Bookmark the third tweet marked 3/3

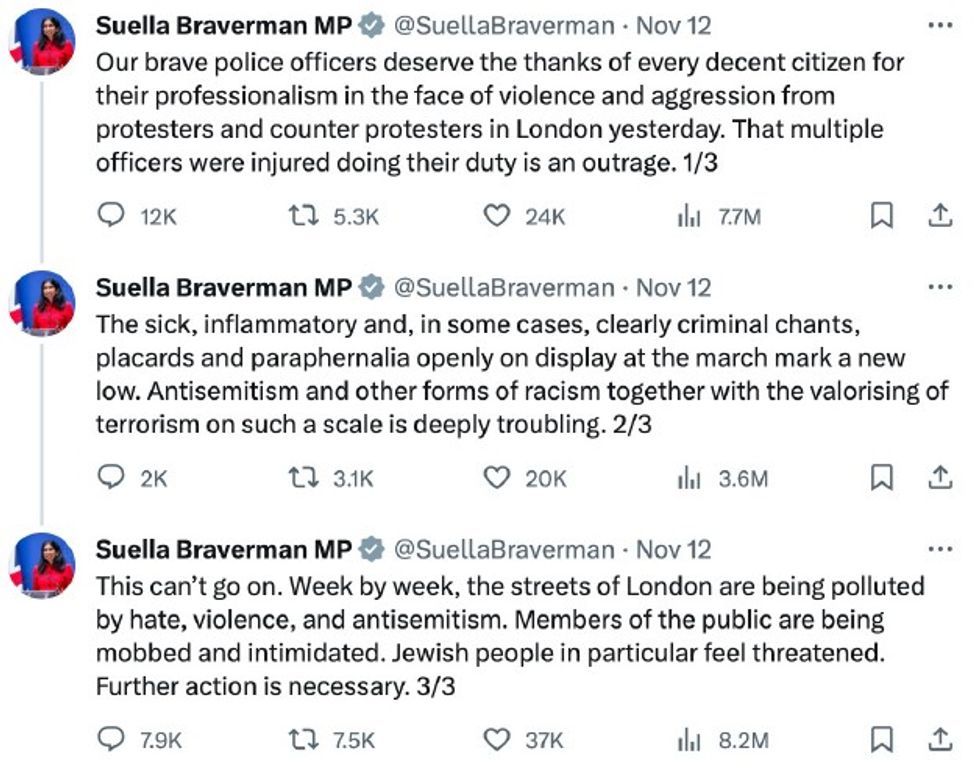point(881,740)
